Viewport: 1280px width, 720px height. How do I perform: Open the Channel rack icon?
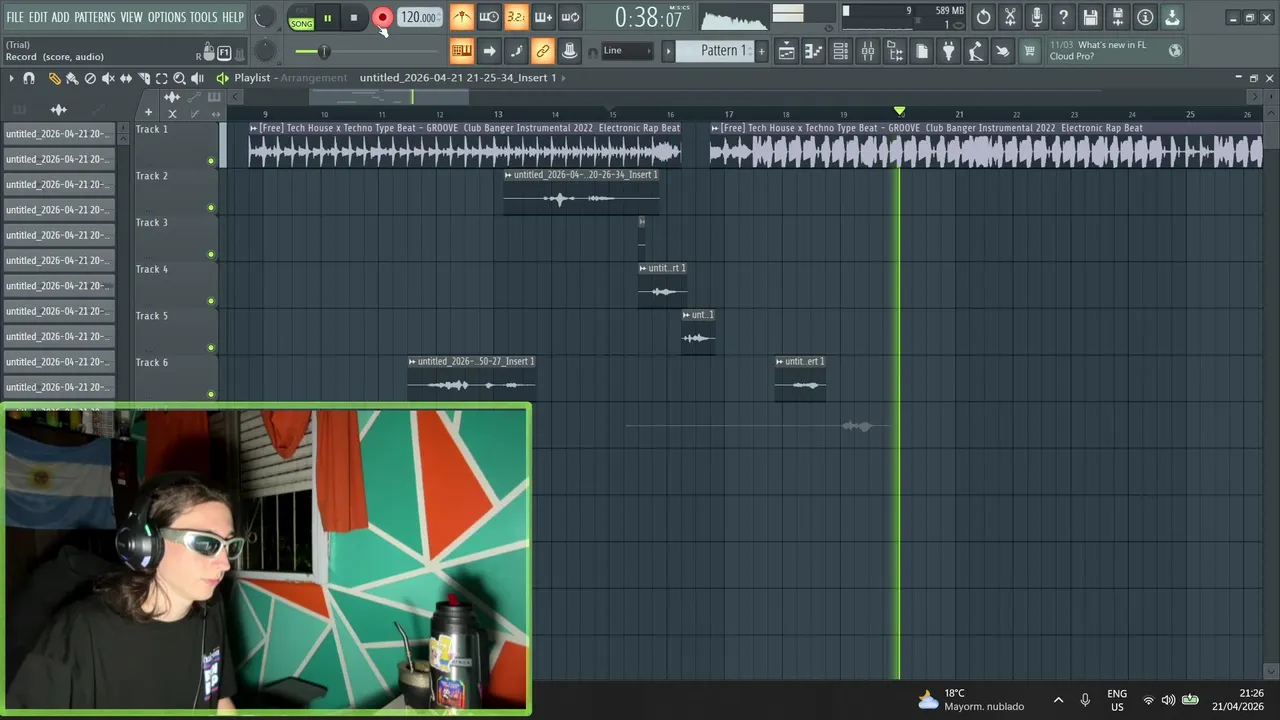841,51
